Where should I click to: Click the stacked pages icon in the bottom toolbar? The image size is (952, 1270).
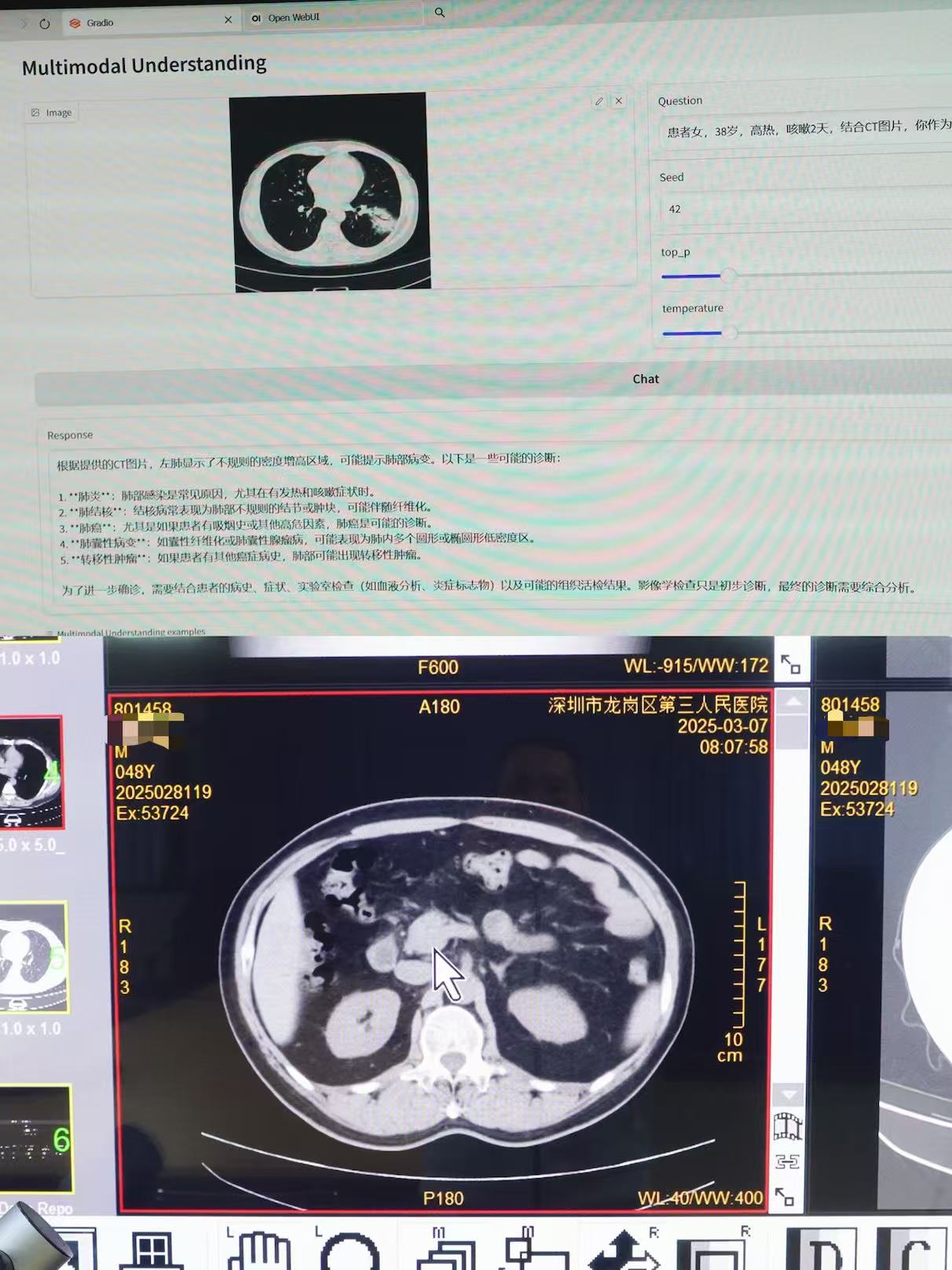(x=445, y=1251)
